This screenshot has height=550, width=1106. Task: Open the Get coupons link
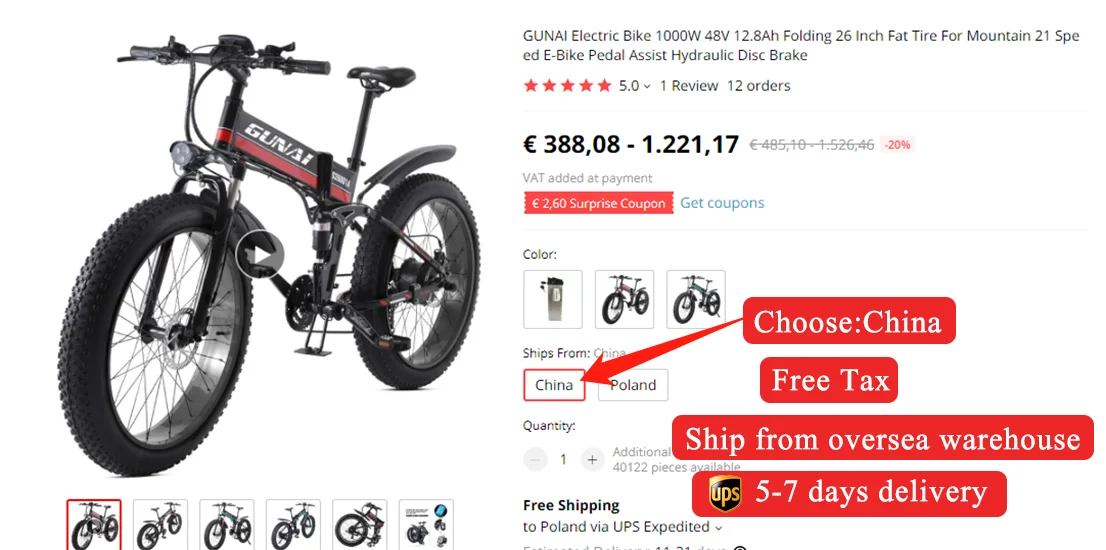[x=722, y=203]
